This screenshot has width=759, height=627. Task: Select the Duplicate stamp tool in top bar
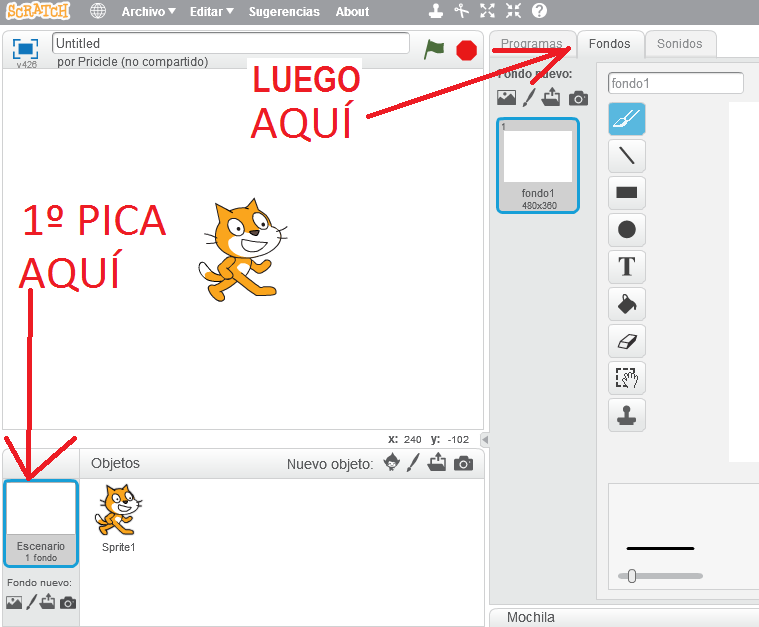pyautogui.click(x=436, y=11)
